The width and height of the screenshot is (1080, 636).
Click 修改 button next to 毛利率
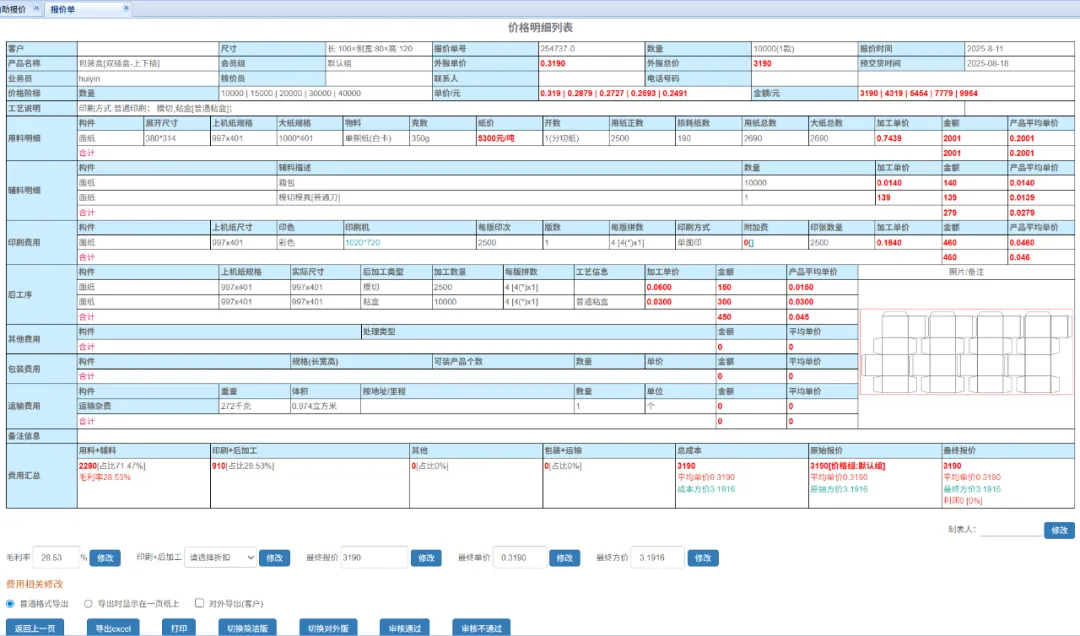pyautogui.click(x=105, y=558)
